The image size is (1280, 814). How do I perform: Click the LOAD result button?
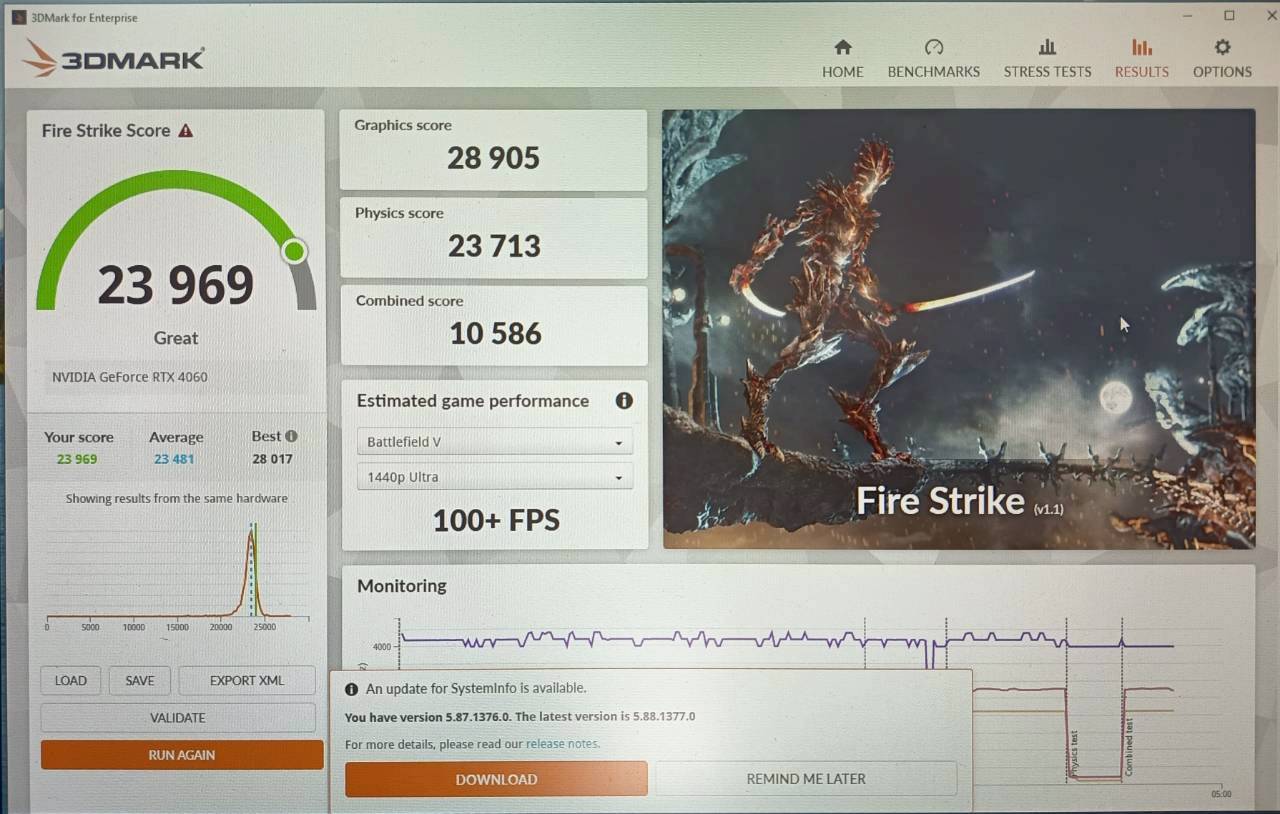coord(71,681)
